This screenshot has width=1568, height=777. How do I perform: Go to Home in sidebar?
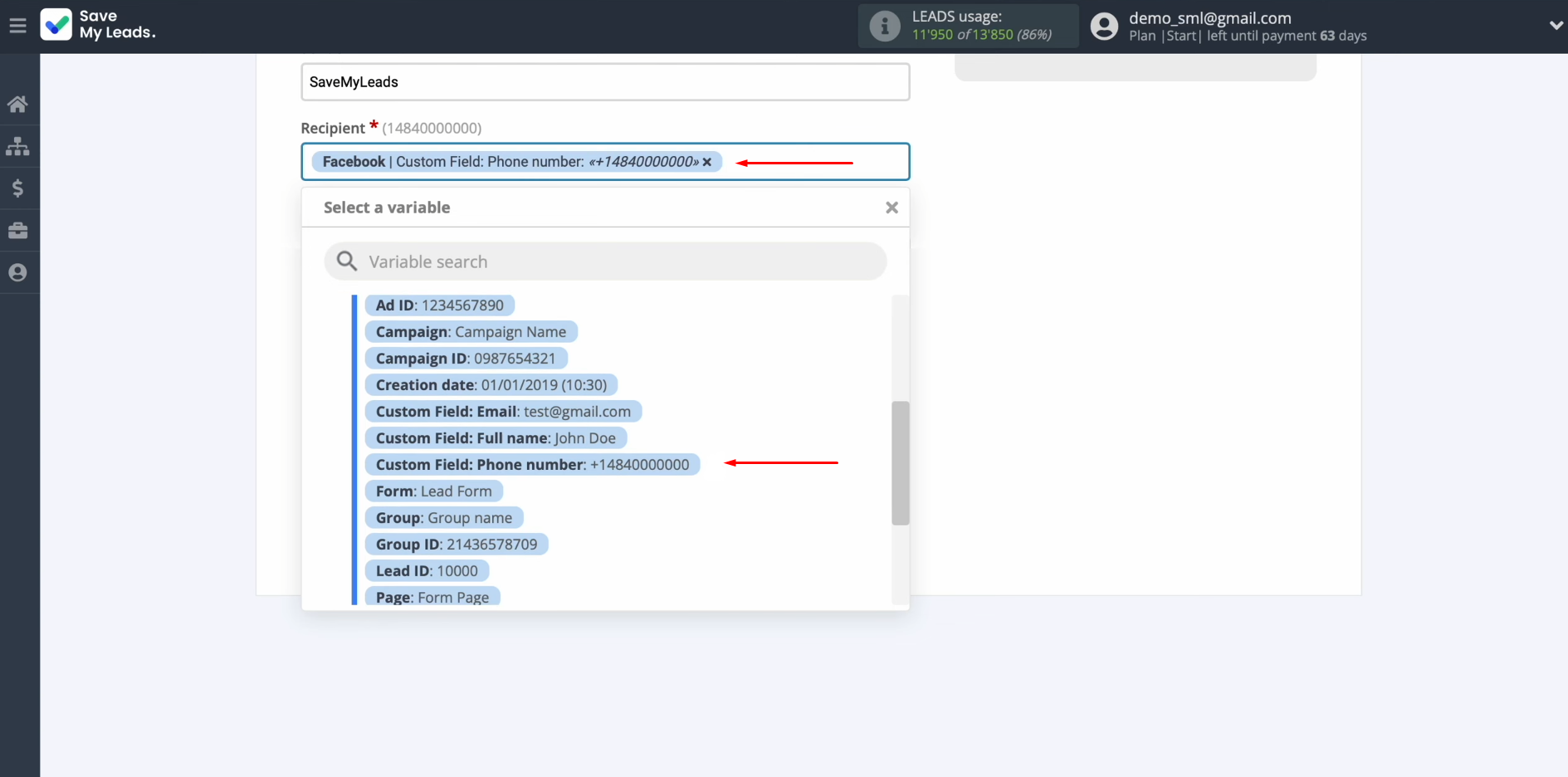pyautogui.click(x=17, y=105)
